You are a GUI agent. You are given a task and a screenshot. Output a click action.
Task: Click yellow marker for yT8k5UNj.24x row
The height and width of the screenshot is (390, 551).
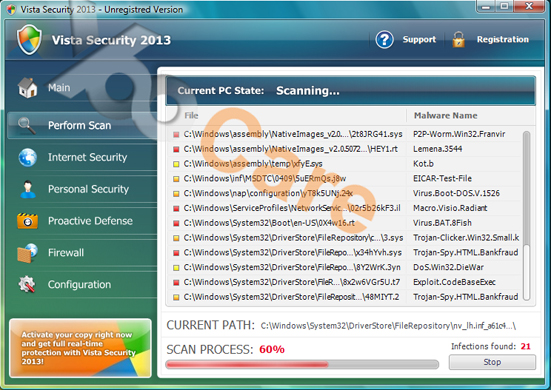(176, 193)
